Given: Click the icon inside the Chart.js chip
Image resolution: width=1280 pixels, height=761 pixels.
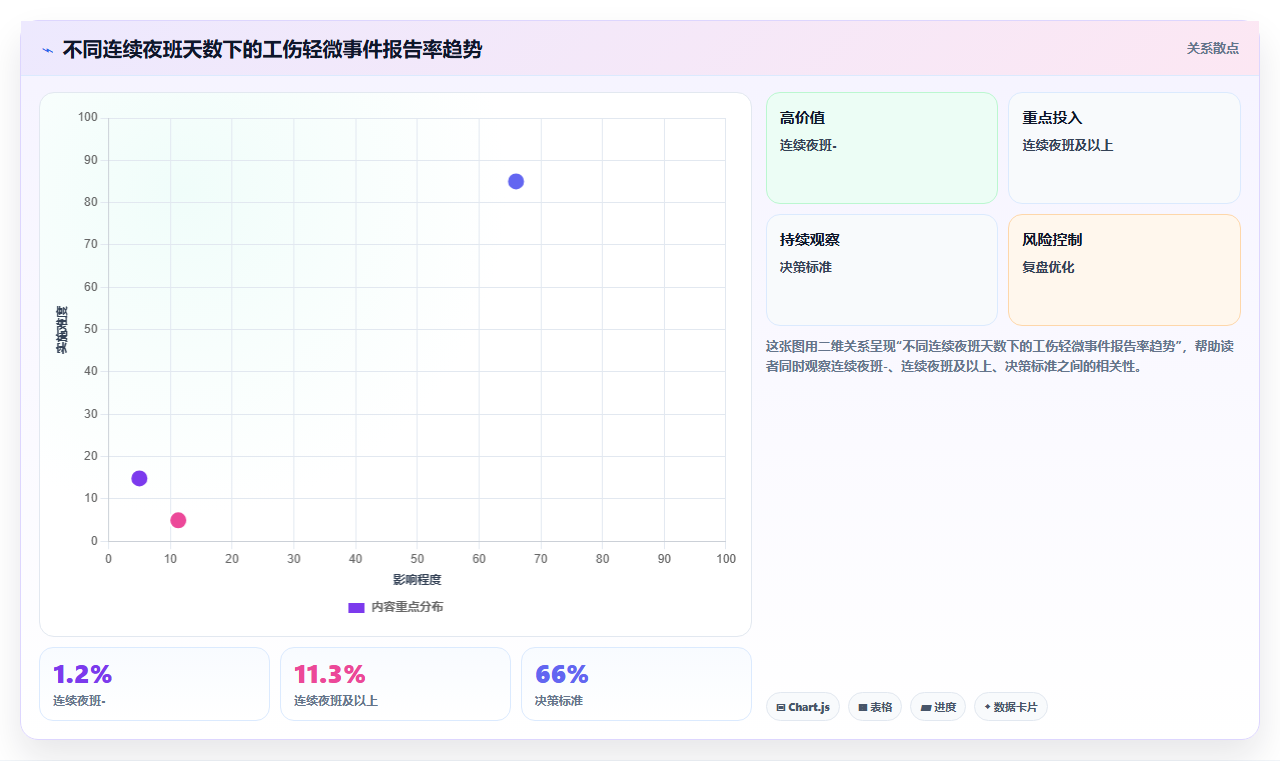Looking at the screenshot, I should pos(781,708).
